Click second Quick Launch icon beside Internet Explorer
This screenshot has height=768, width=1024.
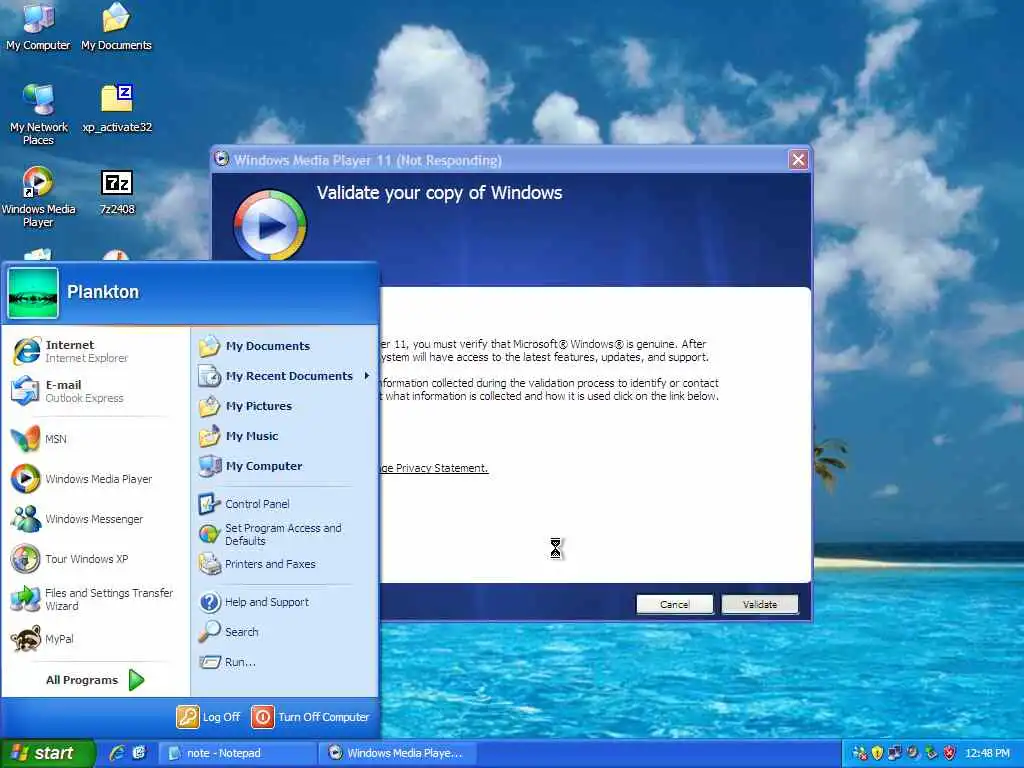(139, 753)
